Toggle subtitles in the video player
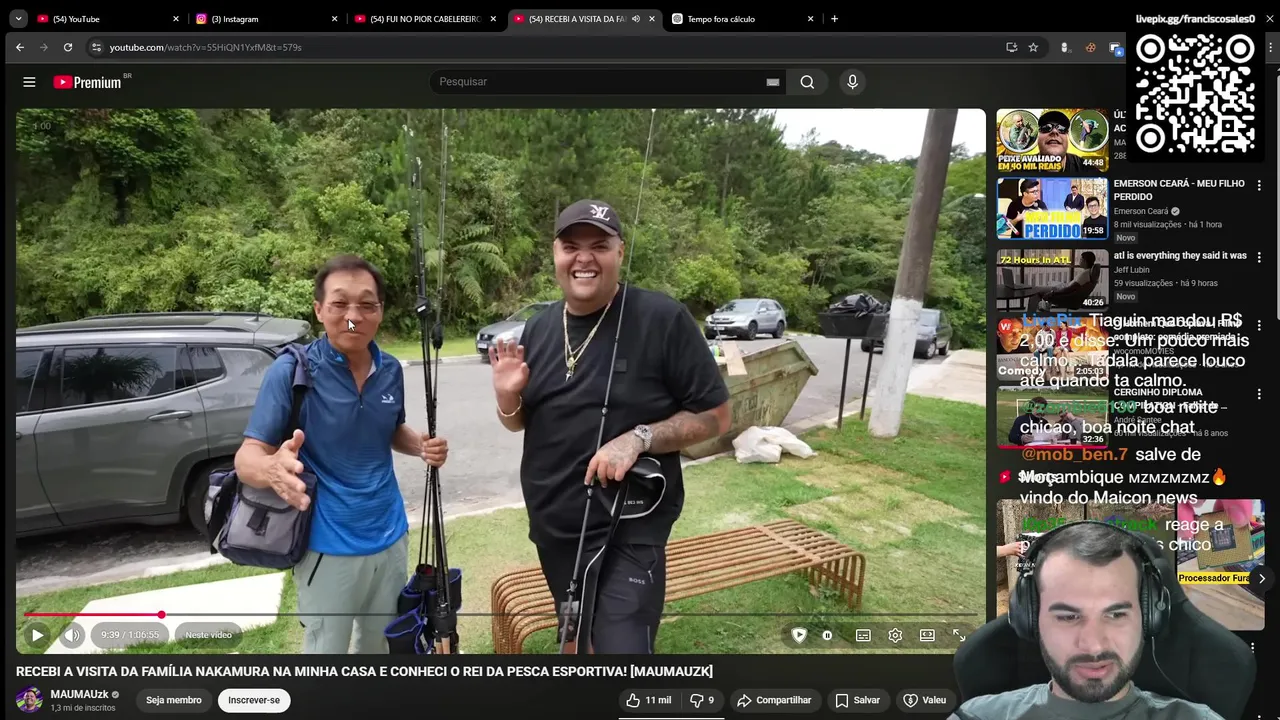Screen dimensions: 1280x720 click(863, 635)
